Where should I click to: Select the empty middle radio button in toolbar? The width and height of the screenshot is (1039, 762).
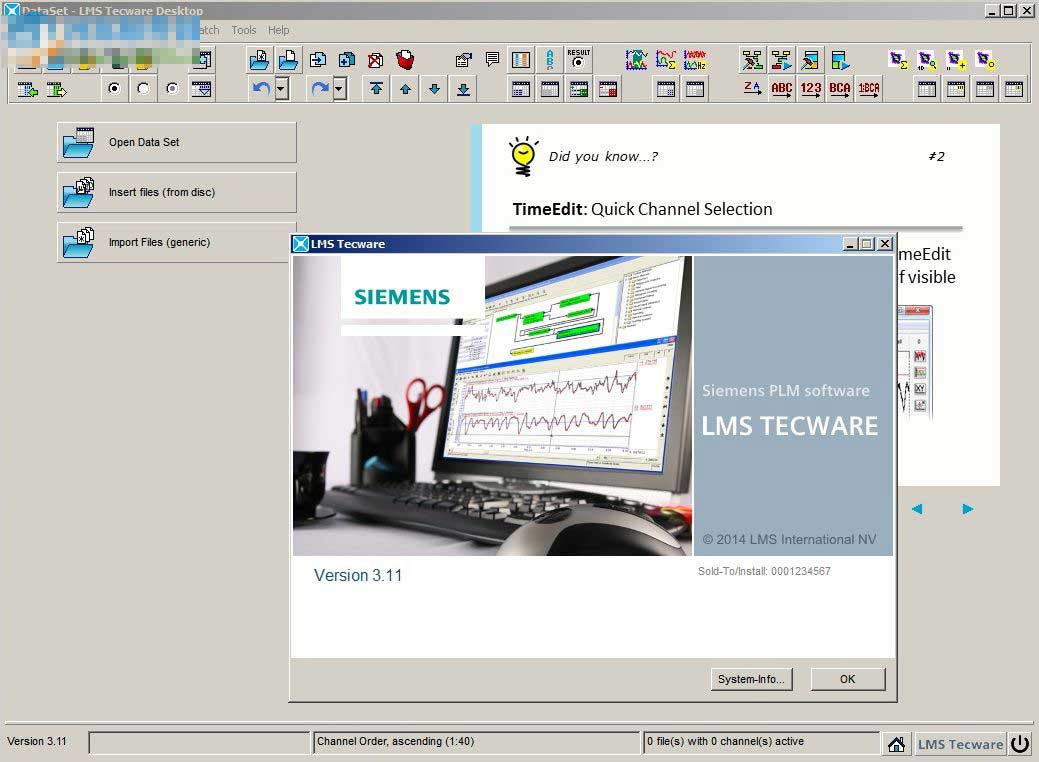(143, 88)
